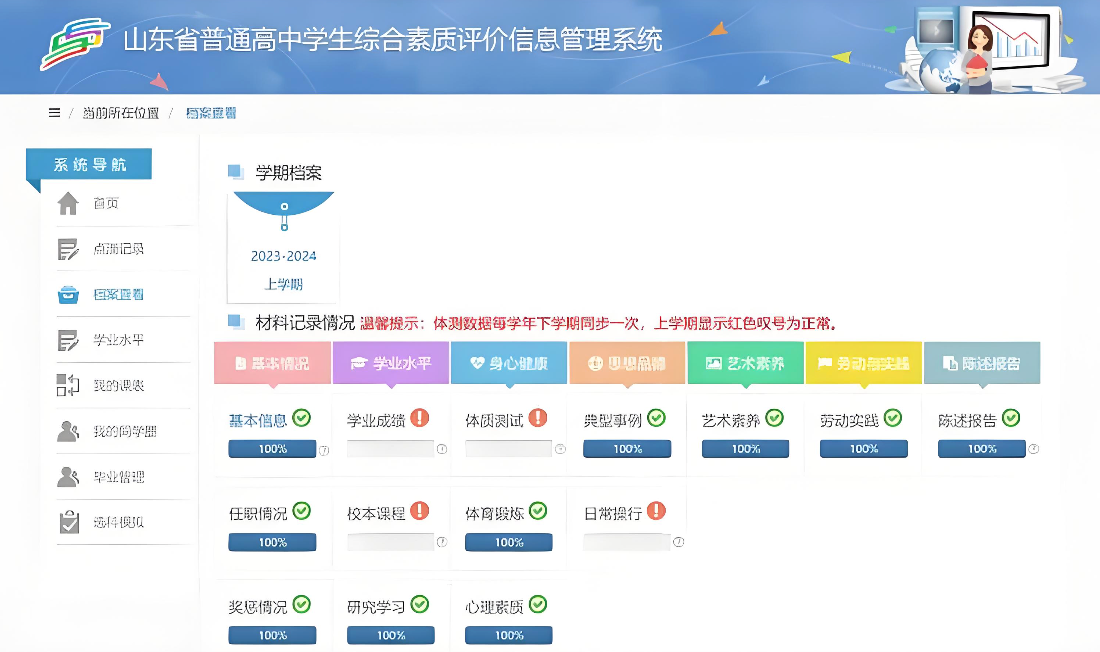Viewport: 1100px width, 652px height.
Task: 点击顶部面包屑中的档案查看链接
Action: click(210, 112)
